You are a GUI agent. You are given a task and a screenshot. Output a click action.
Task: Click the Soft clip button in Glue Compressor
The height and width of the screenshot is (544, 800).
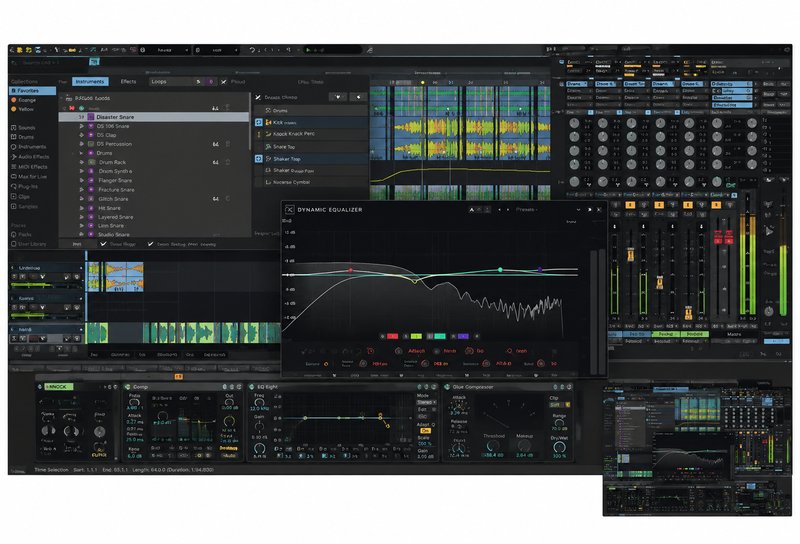click(556, 405)
